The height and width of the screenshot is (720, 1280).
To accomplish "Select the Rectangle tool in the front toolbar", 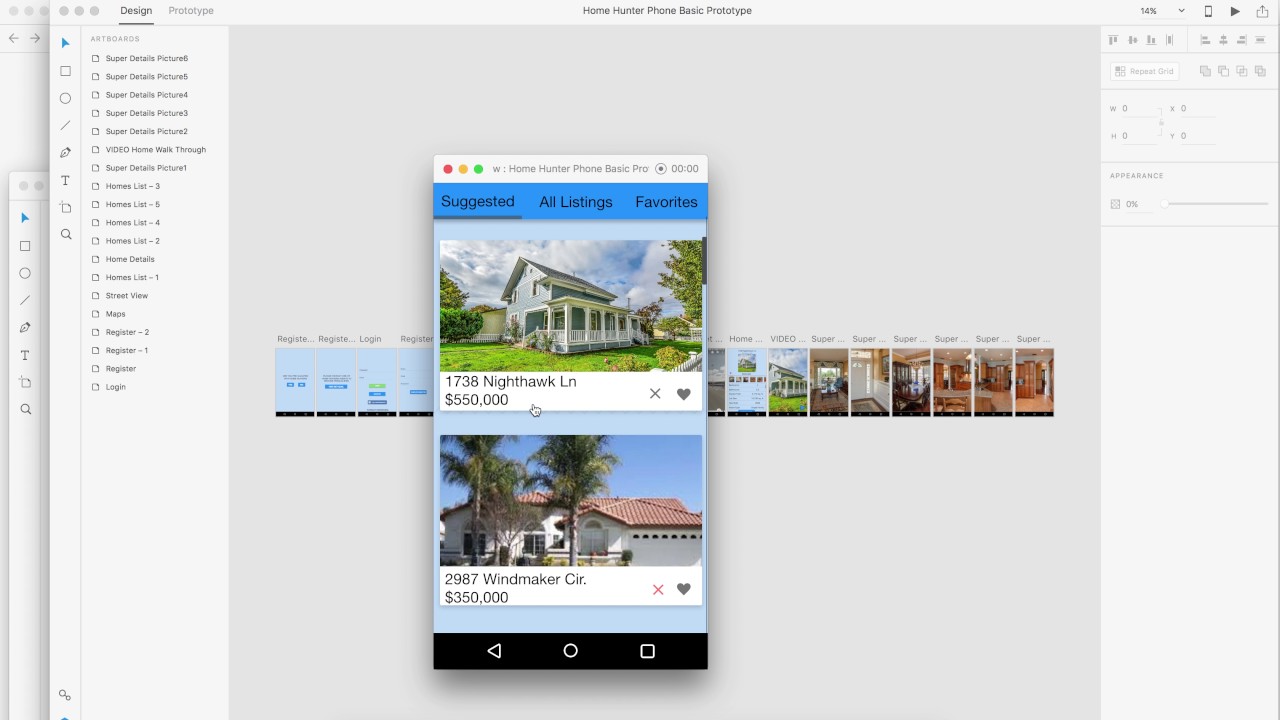I will pyautogui.click(x=65, y=71).
